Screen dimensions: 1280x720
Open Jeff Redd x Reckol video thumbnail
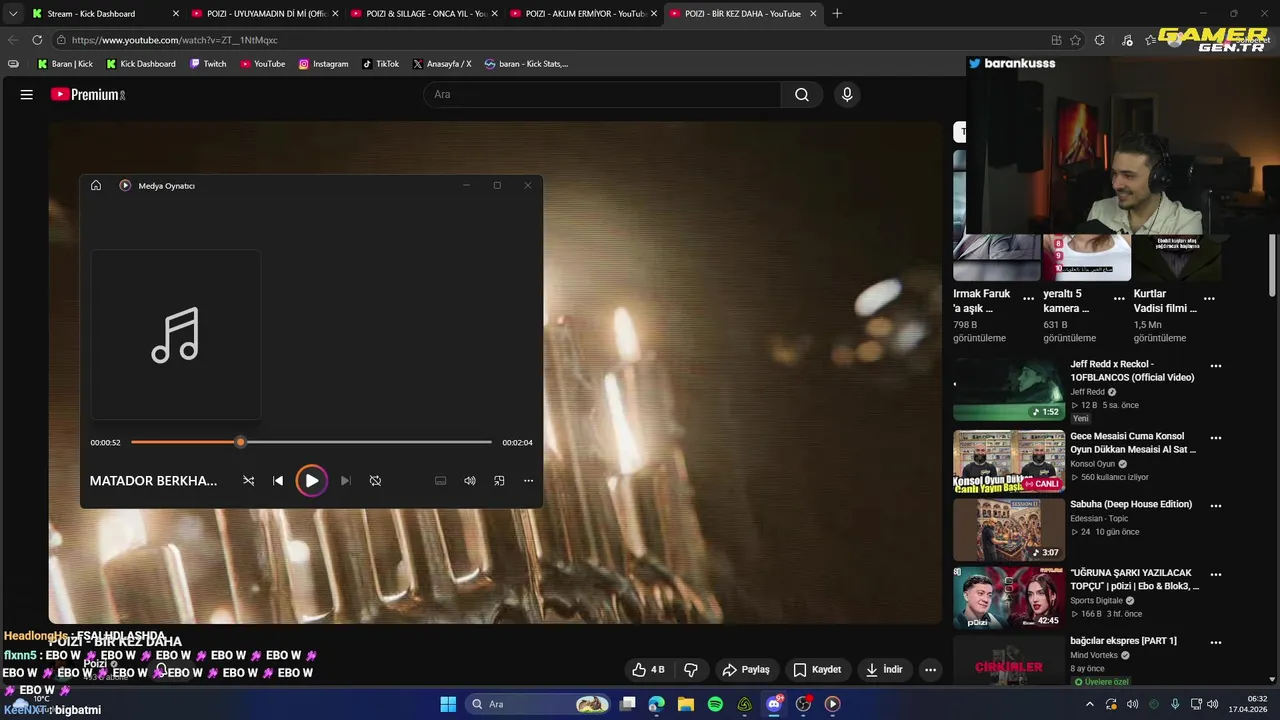click(x=1008, y=390)
